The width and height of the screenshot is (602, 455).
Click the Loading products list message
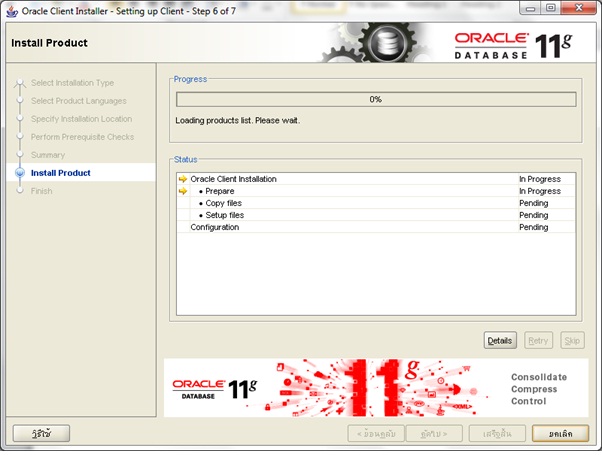238,121
